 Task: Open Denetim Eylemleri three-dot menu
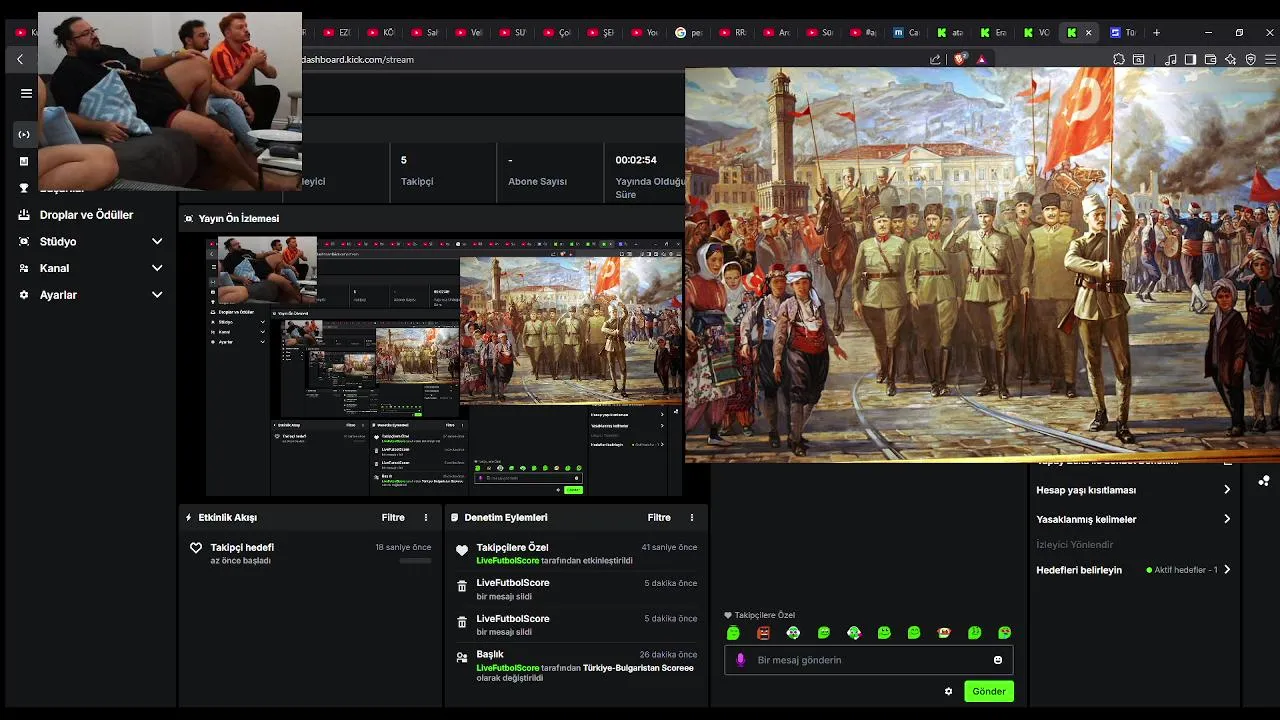tap(692, 518)
